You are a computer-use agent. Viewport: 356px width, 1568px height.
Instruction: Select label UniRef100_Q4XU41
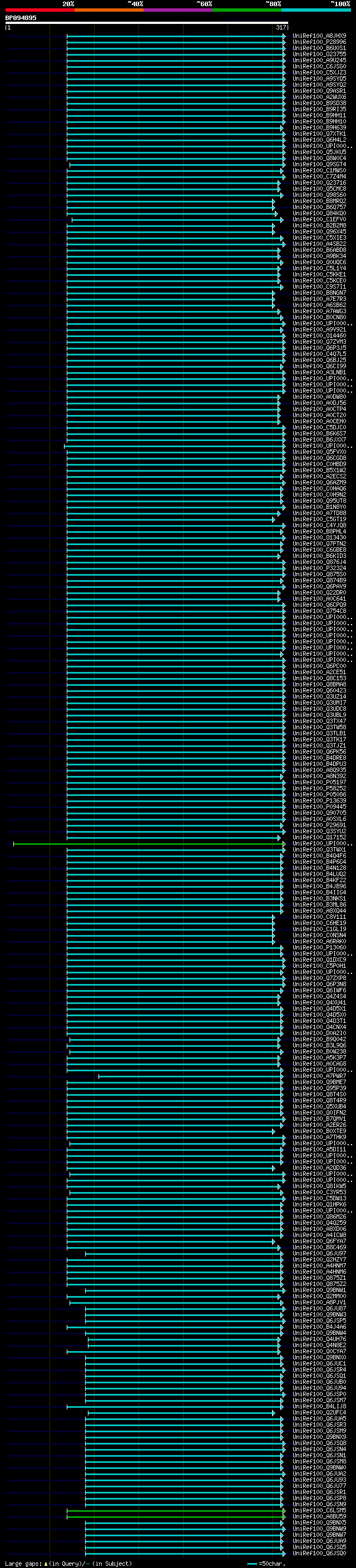(x=319, y=1002)
